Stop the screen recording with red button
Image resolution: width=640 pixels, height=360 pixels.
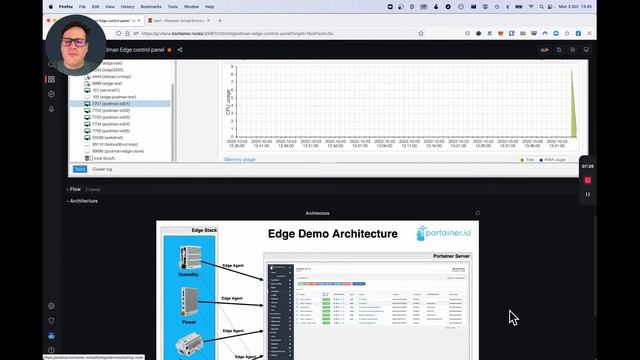tap(588, 180)
